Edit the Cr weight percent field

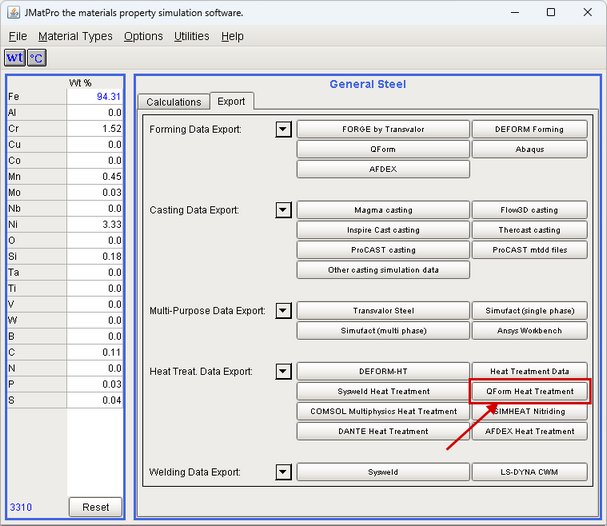click(x=95, y=129)
